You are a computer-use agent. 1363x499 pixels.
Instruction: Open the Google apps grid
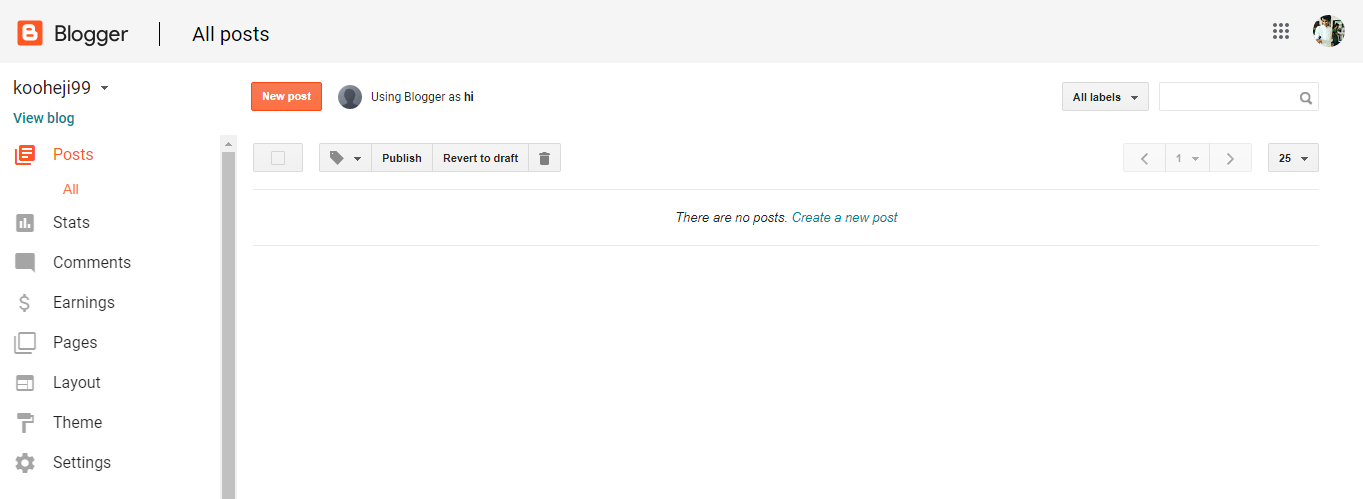(x=1280, y=31)
